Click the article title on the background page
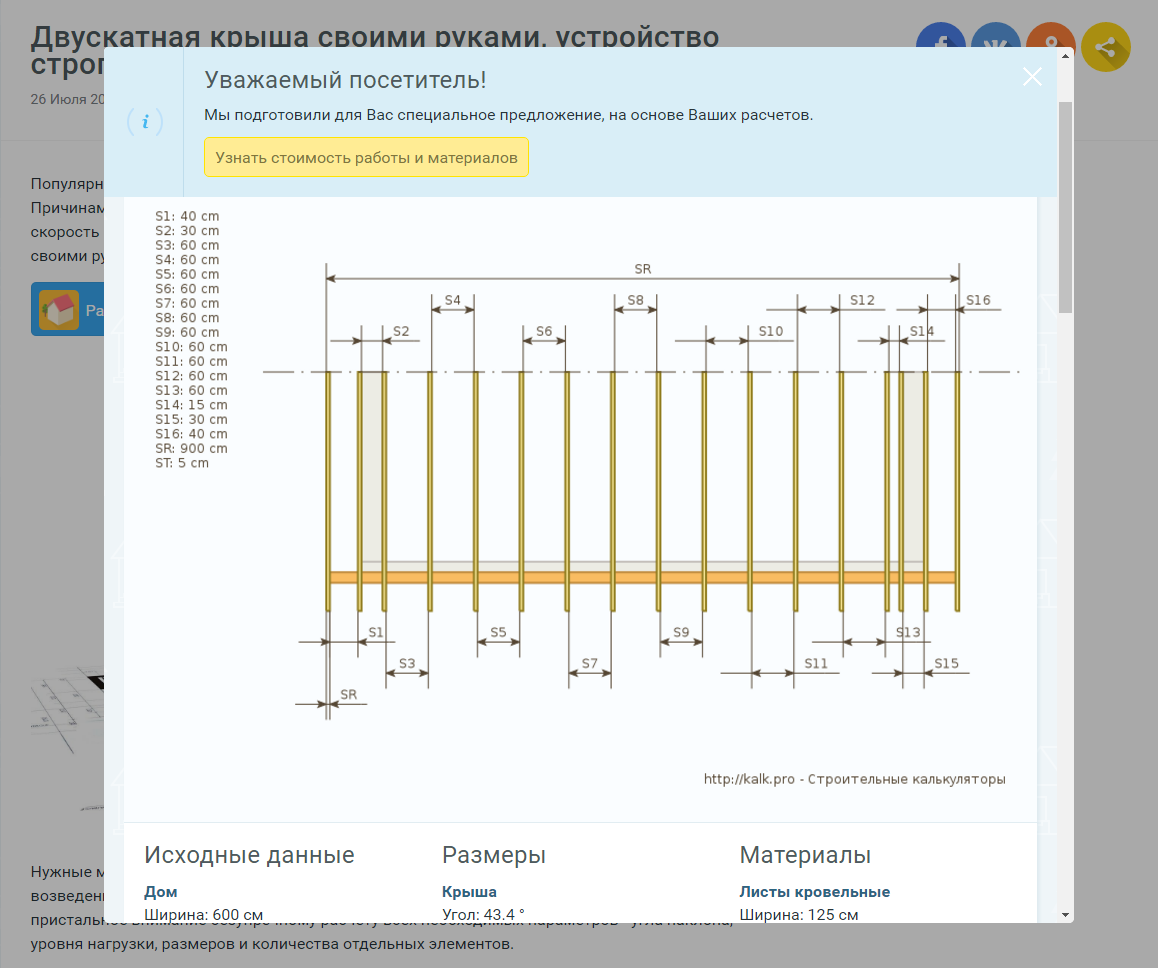The height and width of the screenshot is (968, 1158). point(374,50)
